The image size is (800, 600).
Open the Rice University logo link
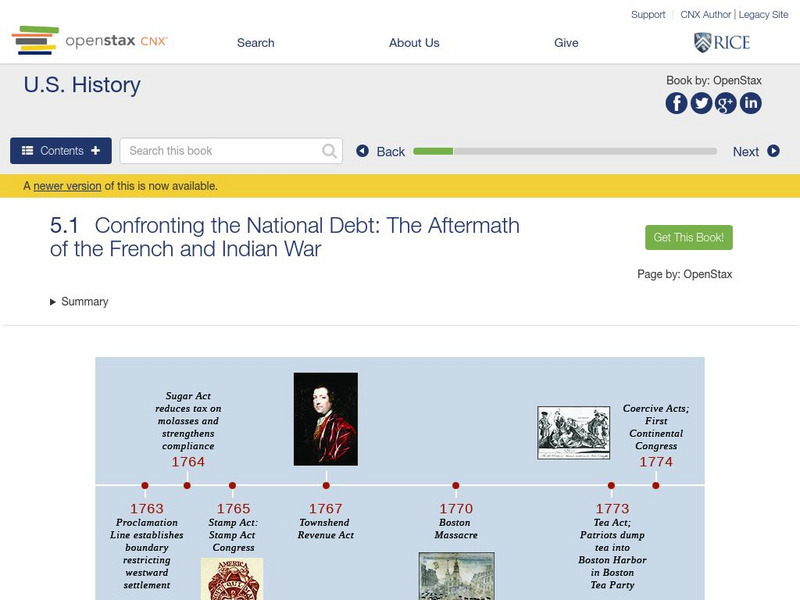point(721,42)
